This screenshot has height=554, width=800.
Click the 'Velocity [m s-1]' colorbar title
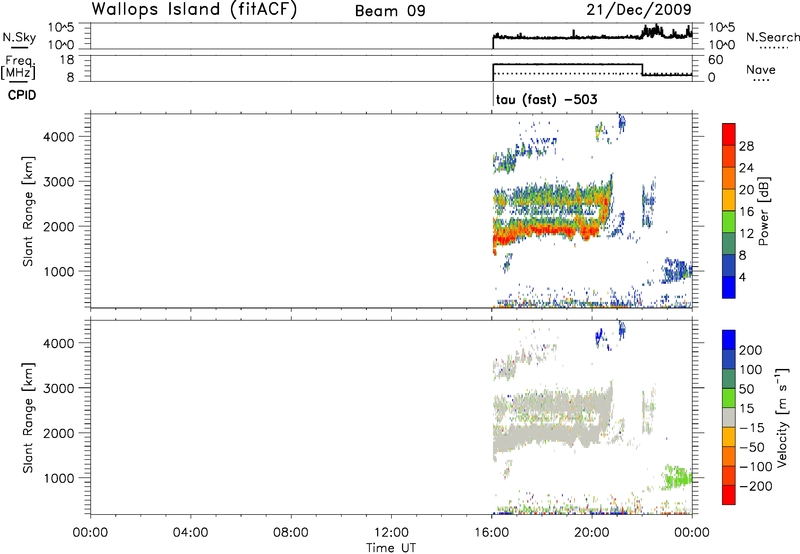coord(782,418)
